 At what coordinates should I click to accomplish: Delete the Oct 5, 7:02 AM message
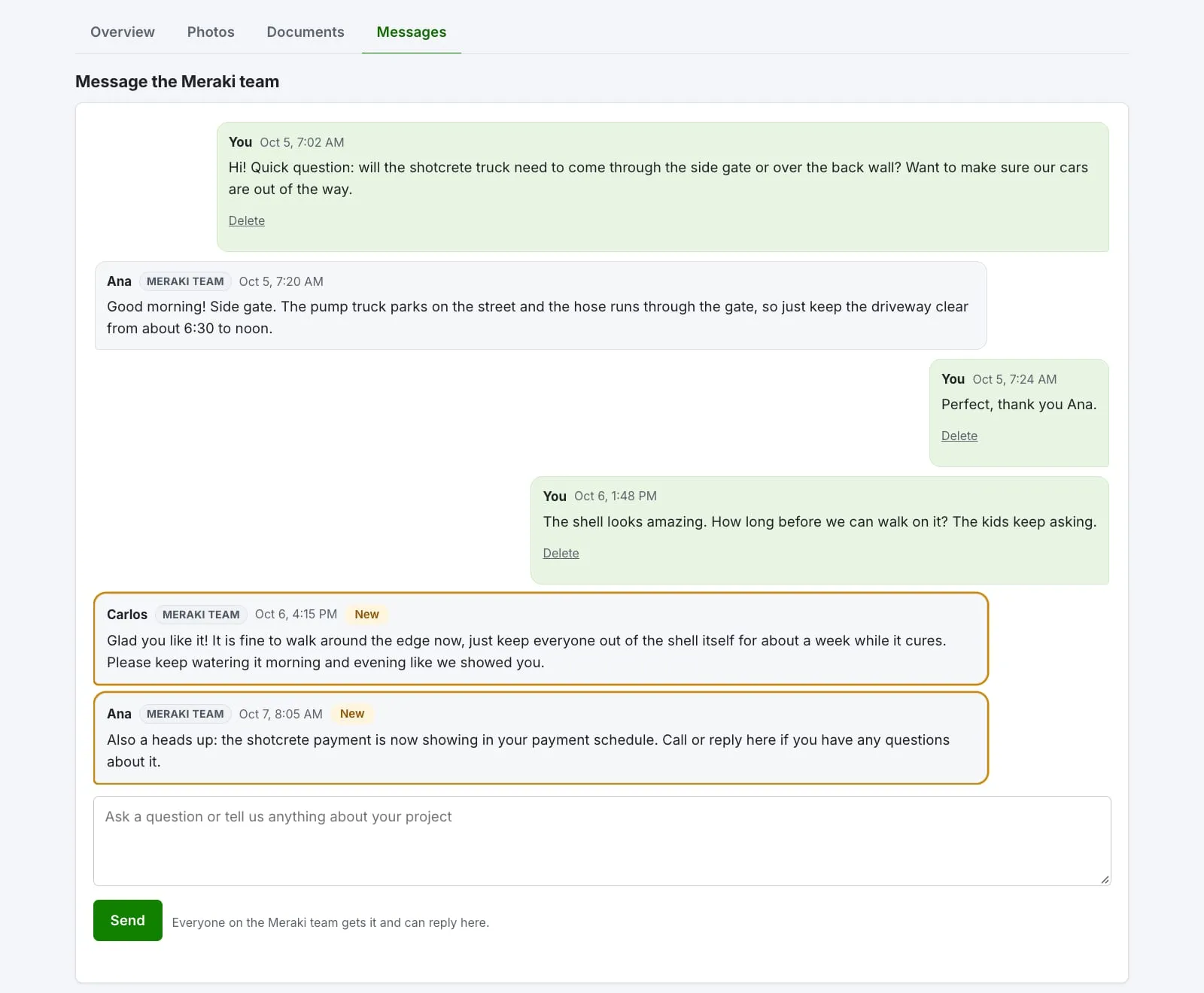[x=247, y=220]
